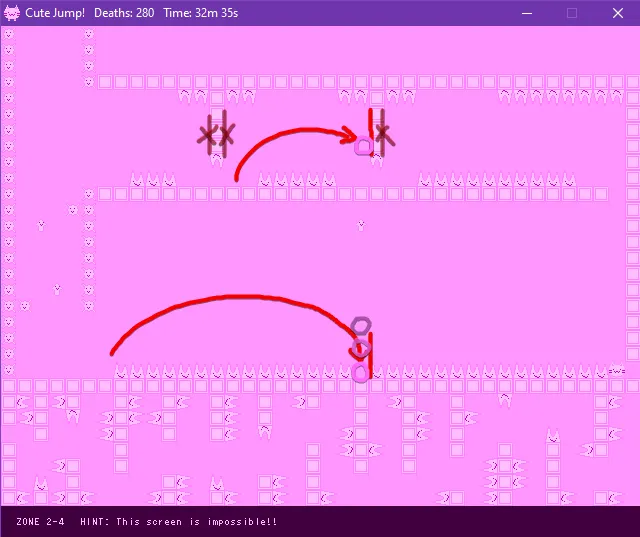This screenshot has height=537, width=640.
Task: Click the Cute Jump cat icon in title bar
Action: (x=12, y=13)
